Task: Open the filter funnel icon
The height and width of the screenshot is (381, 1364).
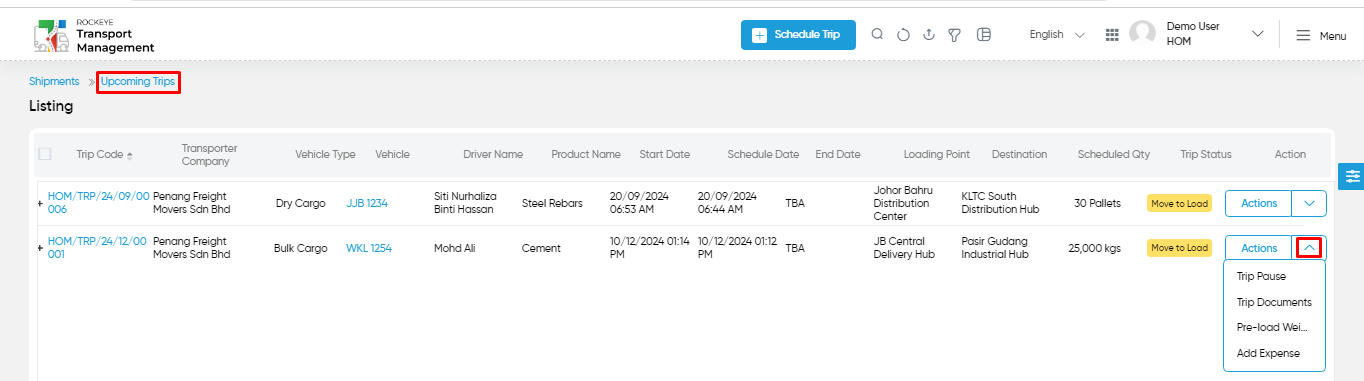Action: (x=955, y=35)
